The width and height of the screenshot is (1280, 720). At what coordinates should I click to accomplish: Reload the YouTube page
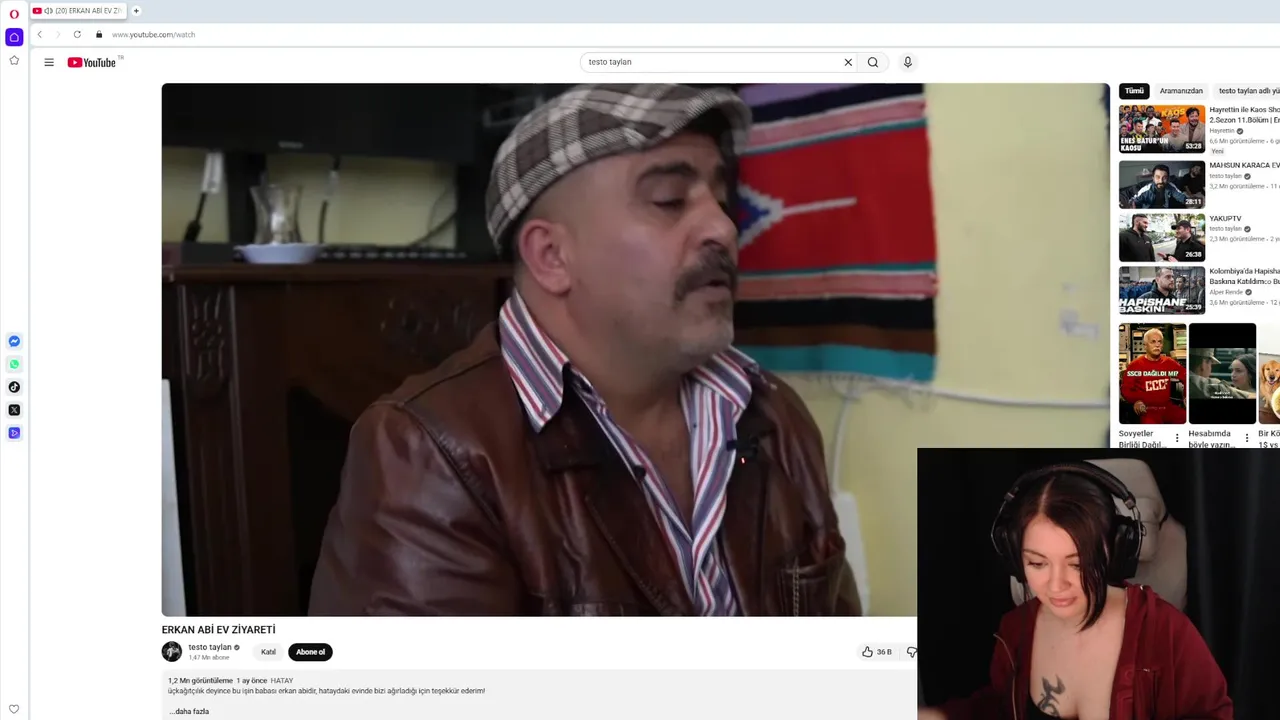point(77,34)
